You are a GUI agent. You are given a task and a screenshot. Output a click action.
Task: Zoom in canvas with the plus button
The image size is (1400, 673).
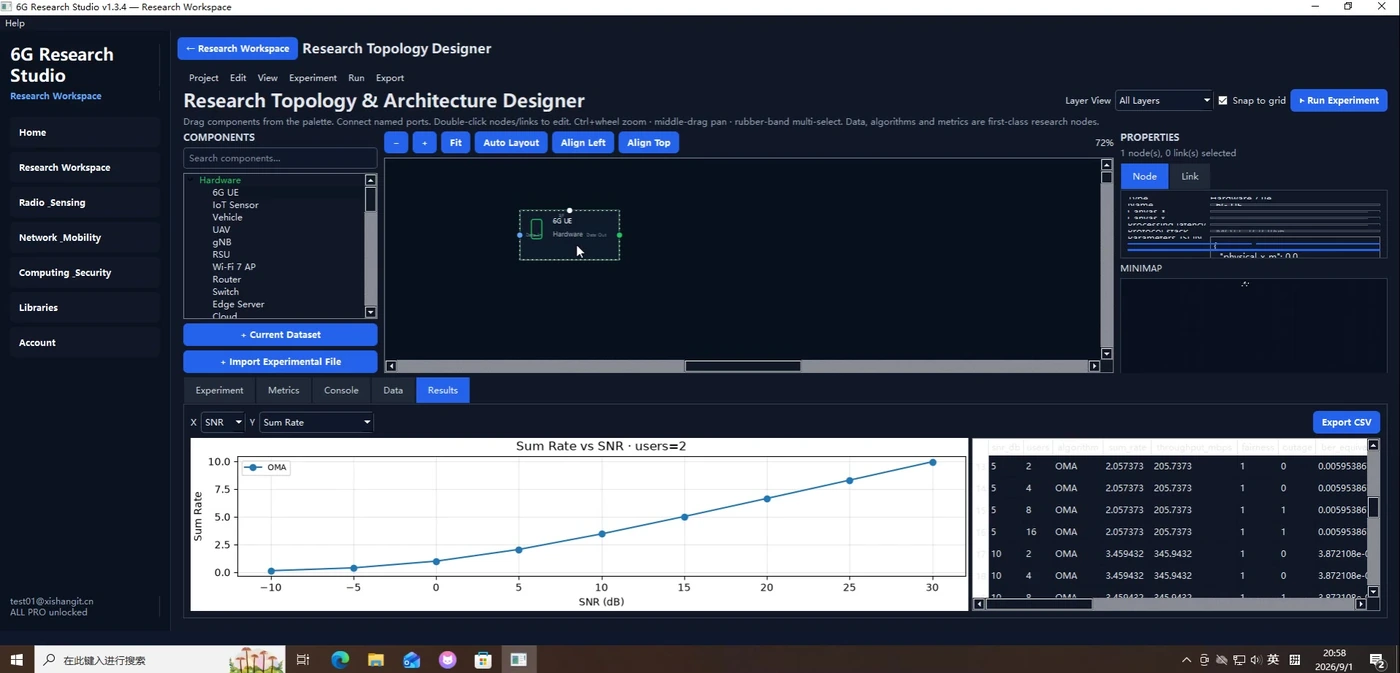tap(424, 143)
